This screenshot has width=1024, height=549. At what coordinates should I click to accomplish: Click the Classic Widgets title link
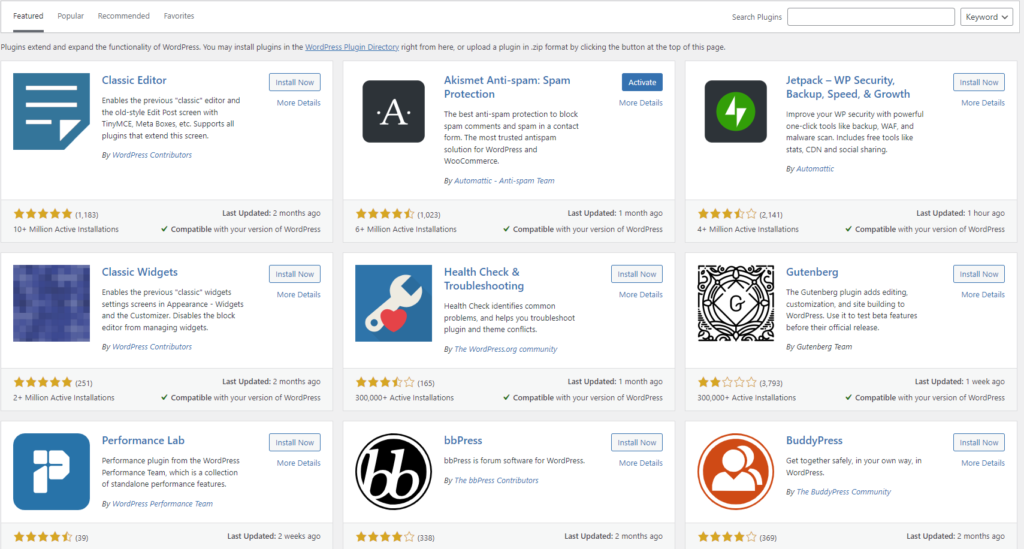point(140,272)
